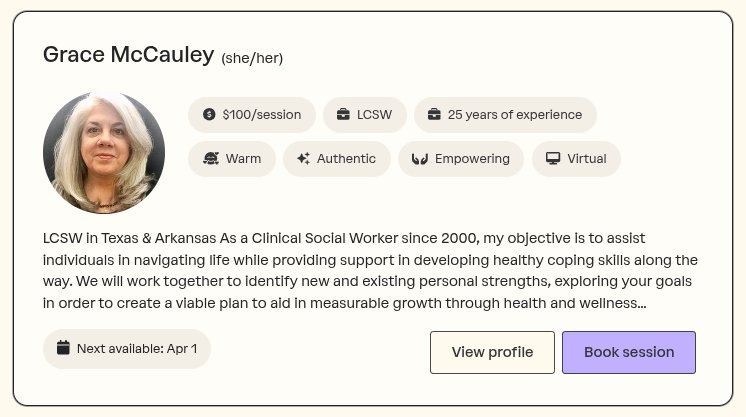Click the $100/session price tag
This screenshot has width=746, height=417.
262,115
